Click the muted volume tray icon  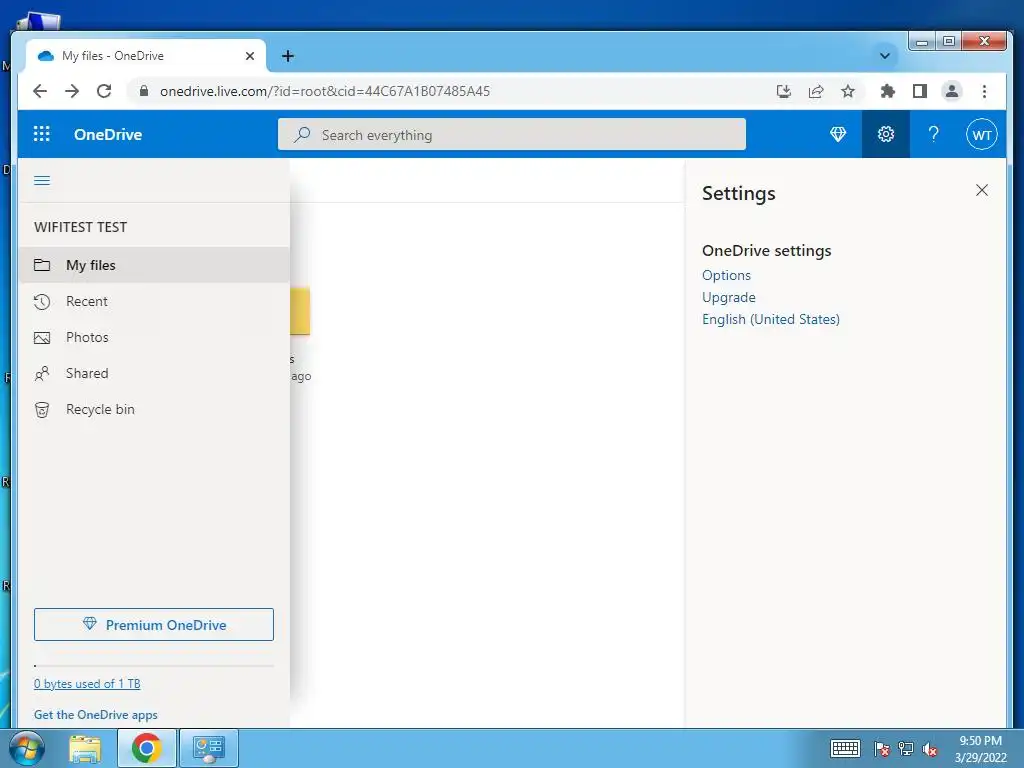[930, 749]
